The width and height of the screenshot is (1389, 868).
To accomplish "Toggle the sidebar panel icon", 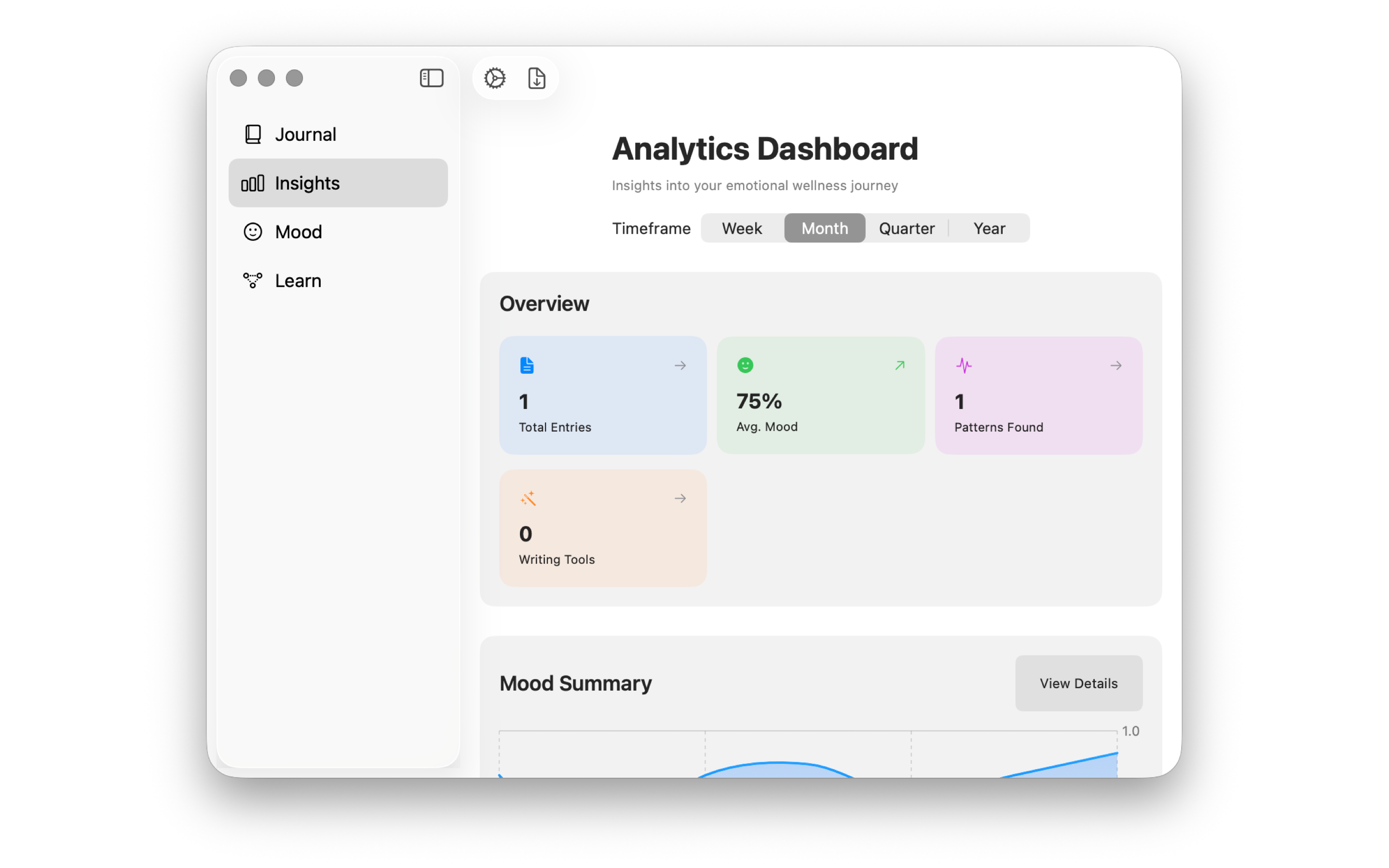I will 431,78.
